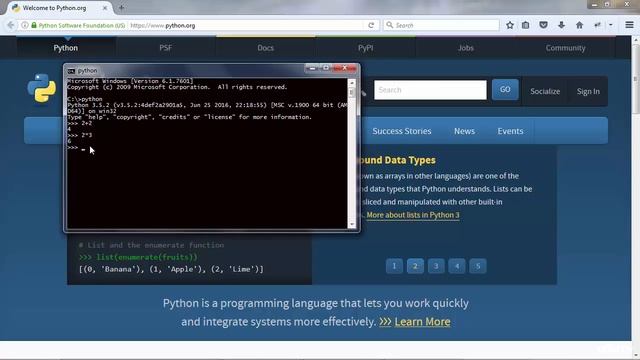Open the Jobs top navigation tab
The height and width of the screenshot is (360, 640).
466,48
